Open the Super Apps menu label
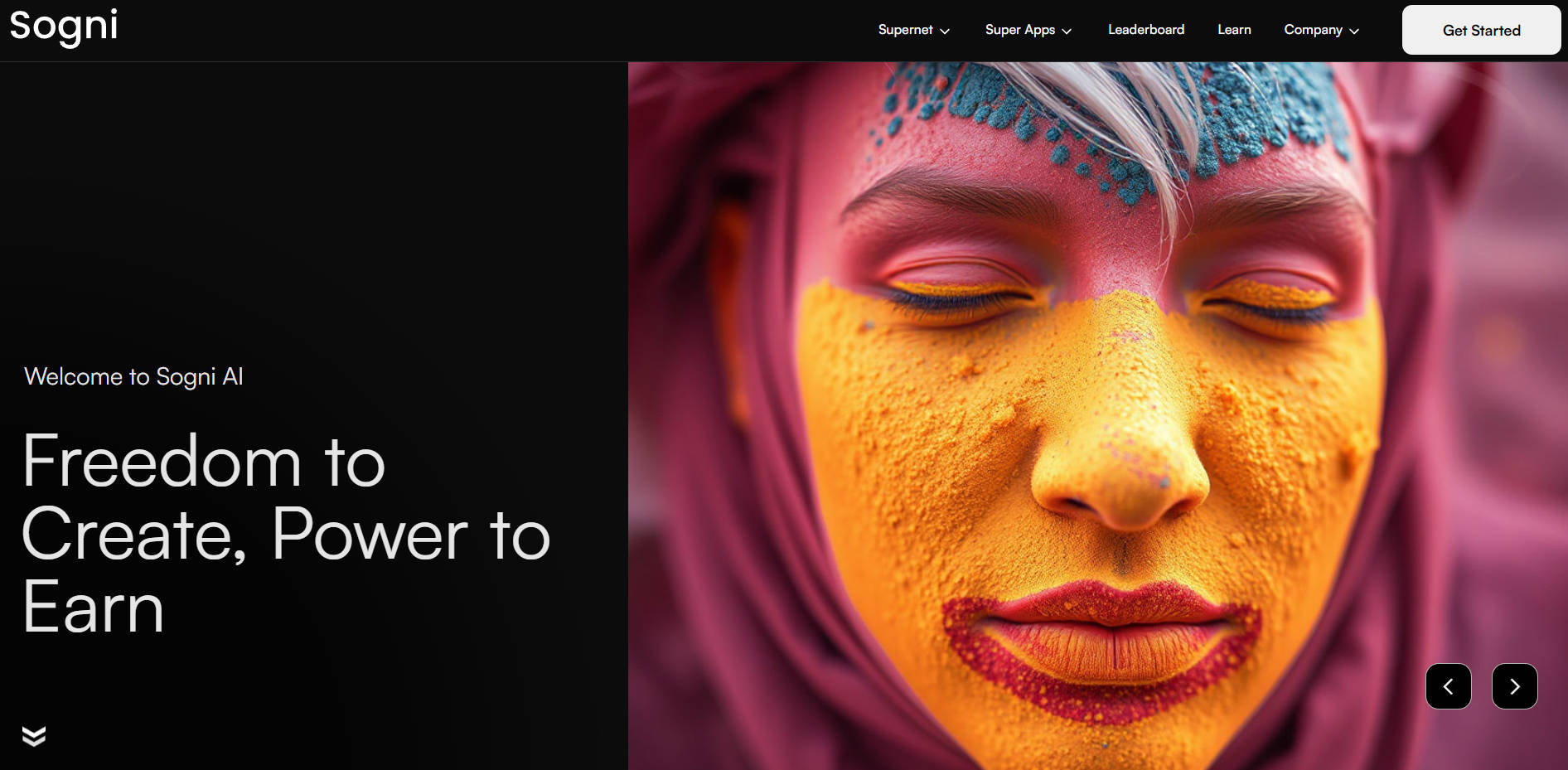This screenshot has width=1568, height=770. click(x=1019, y=30)
